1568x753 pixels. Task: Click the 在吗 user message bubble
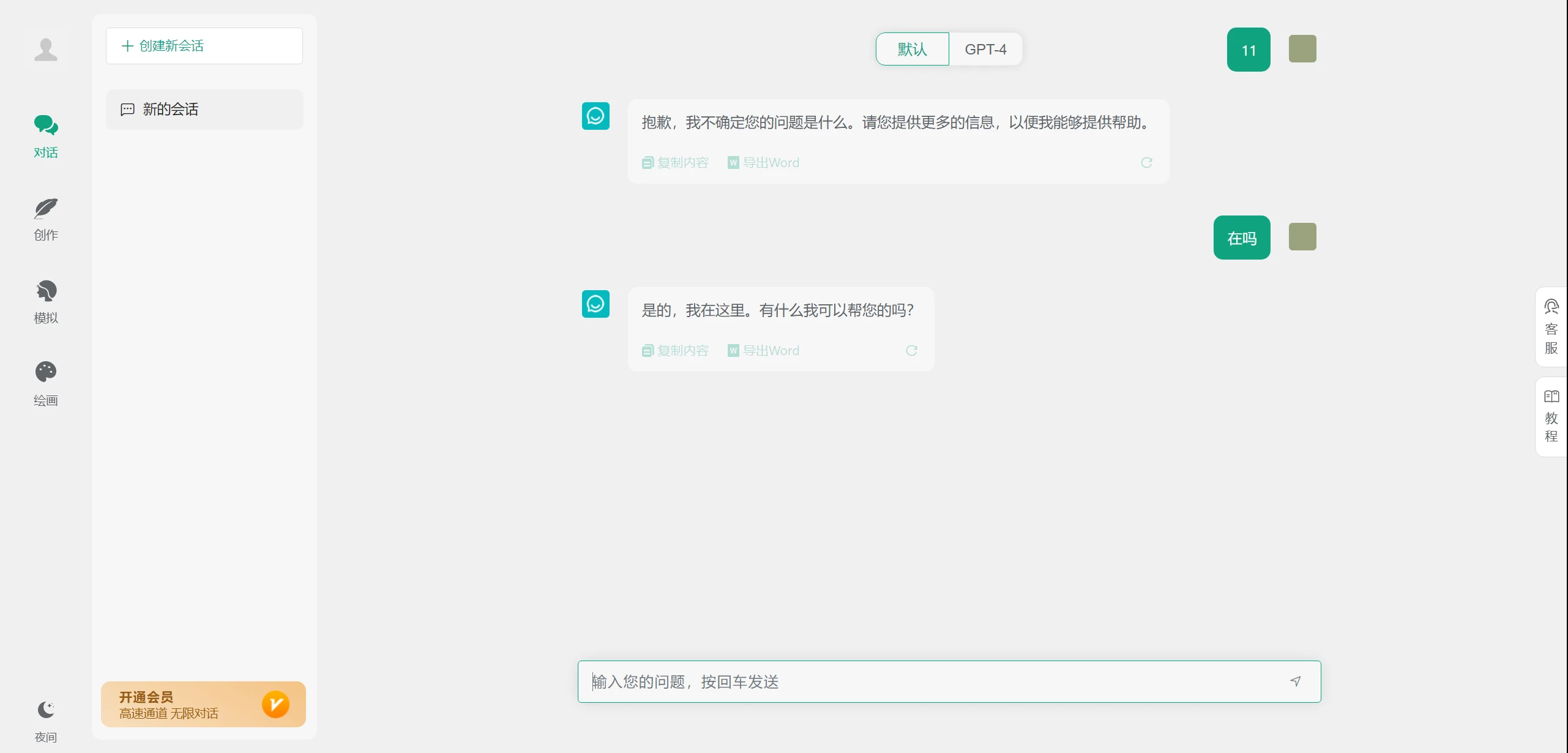[1242, 238]
